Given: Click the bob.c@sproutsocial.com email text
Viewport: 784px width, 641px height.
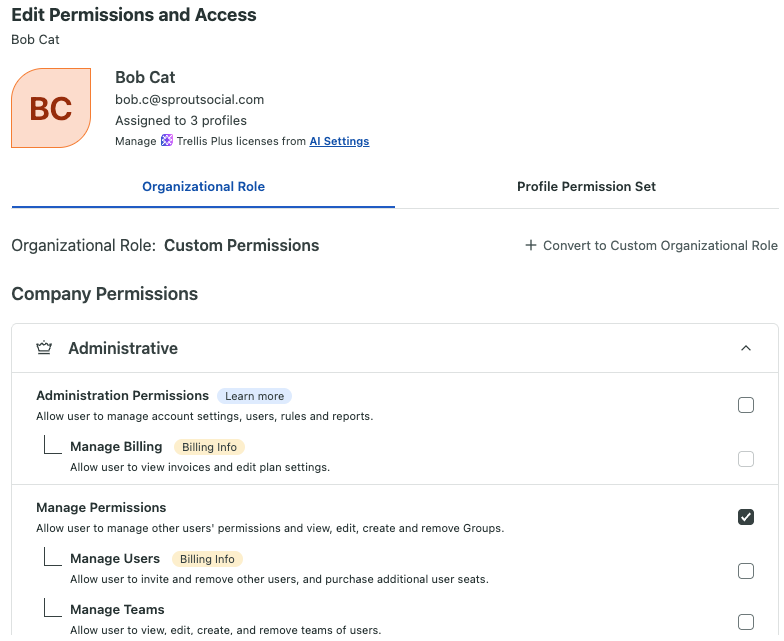Looking at the screenshot, I should coord(190,100).
